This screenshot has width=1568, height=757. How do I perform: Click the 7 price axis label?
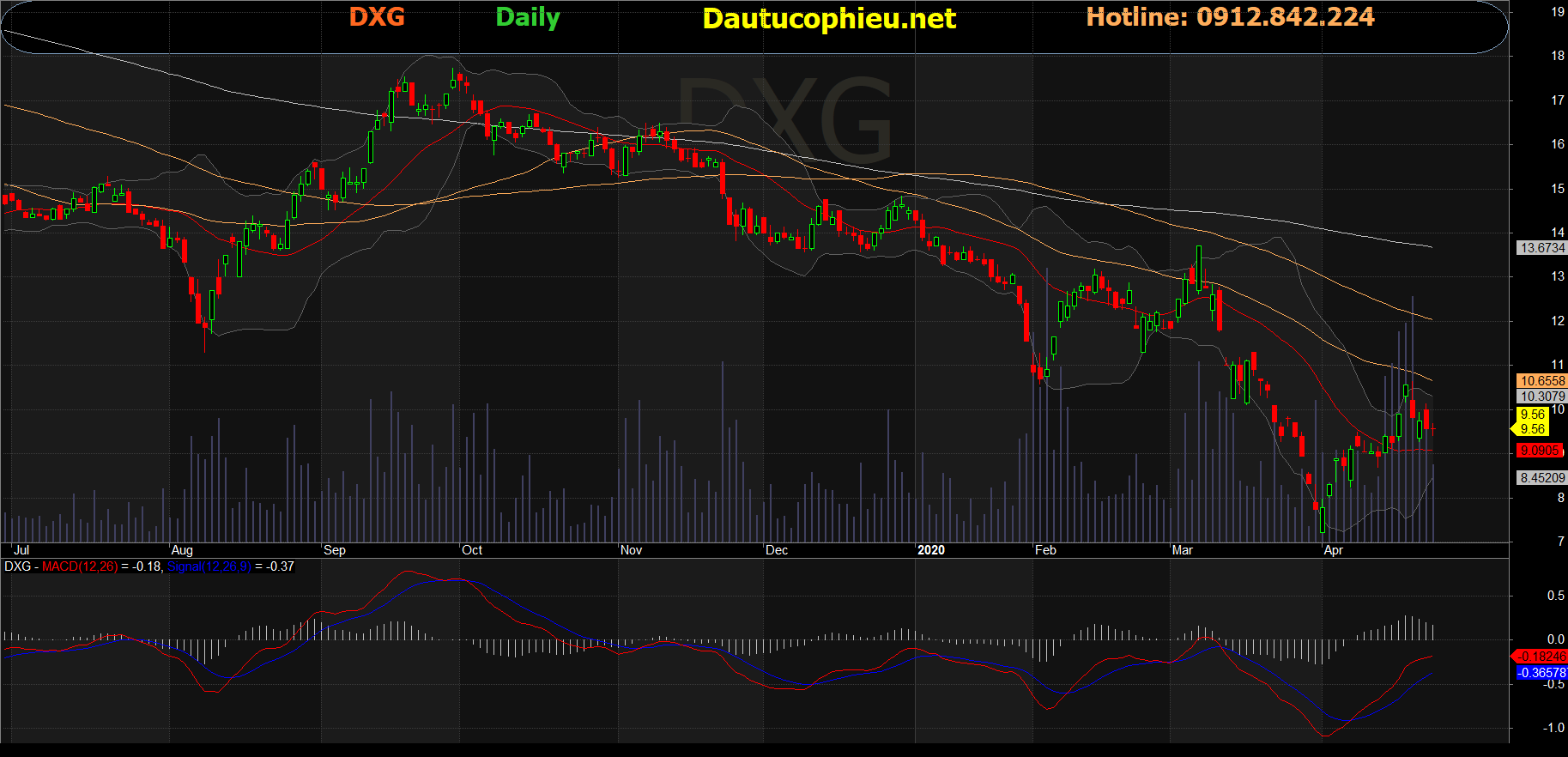(x=1561, y=542)
